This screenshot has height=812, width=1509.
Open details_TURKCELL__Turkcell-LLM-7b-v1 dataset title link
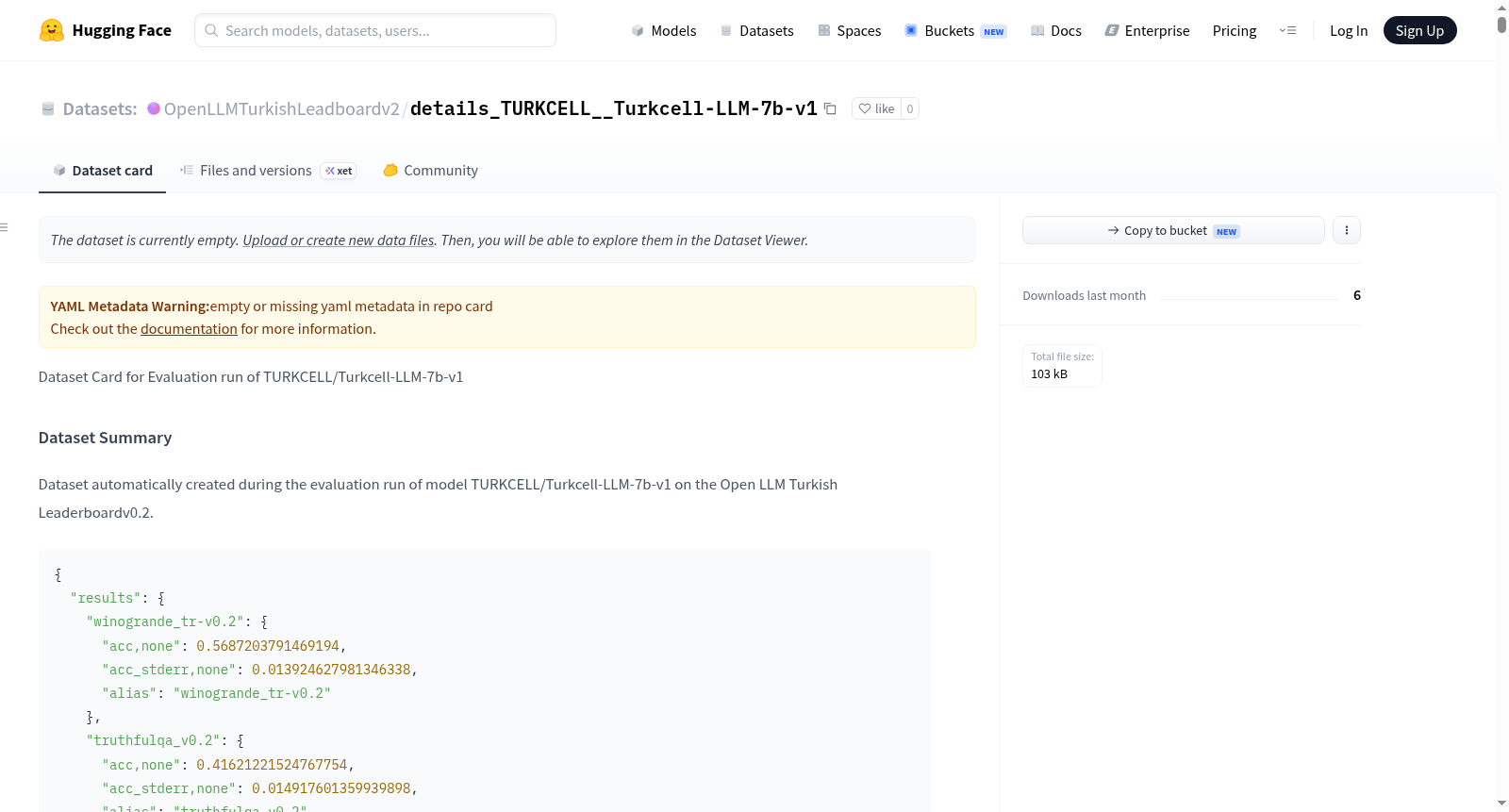[613, 108]
